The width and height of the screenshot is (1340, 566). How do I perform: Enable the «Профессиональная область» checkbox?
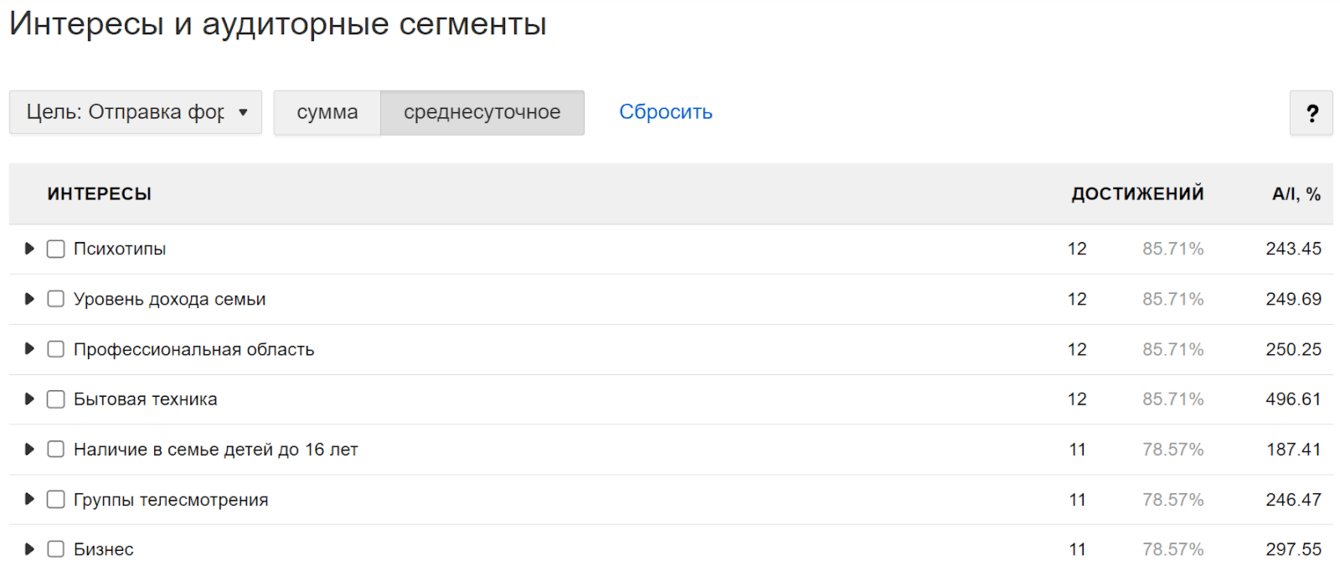click(x=56, y=349)
